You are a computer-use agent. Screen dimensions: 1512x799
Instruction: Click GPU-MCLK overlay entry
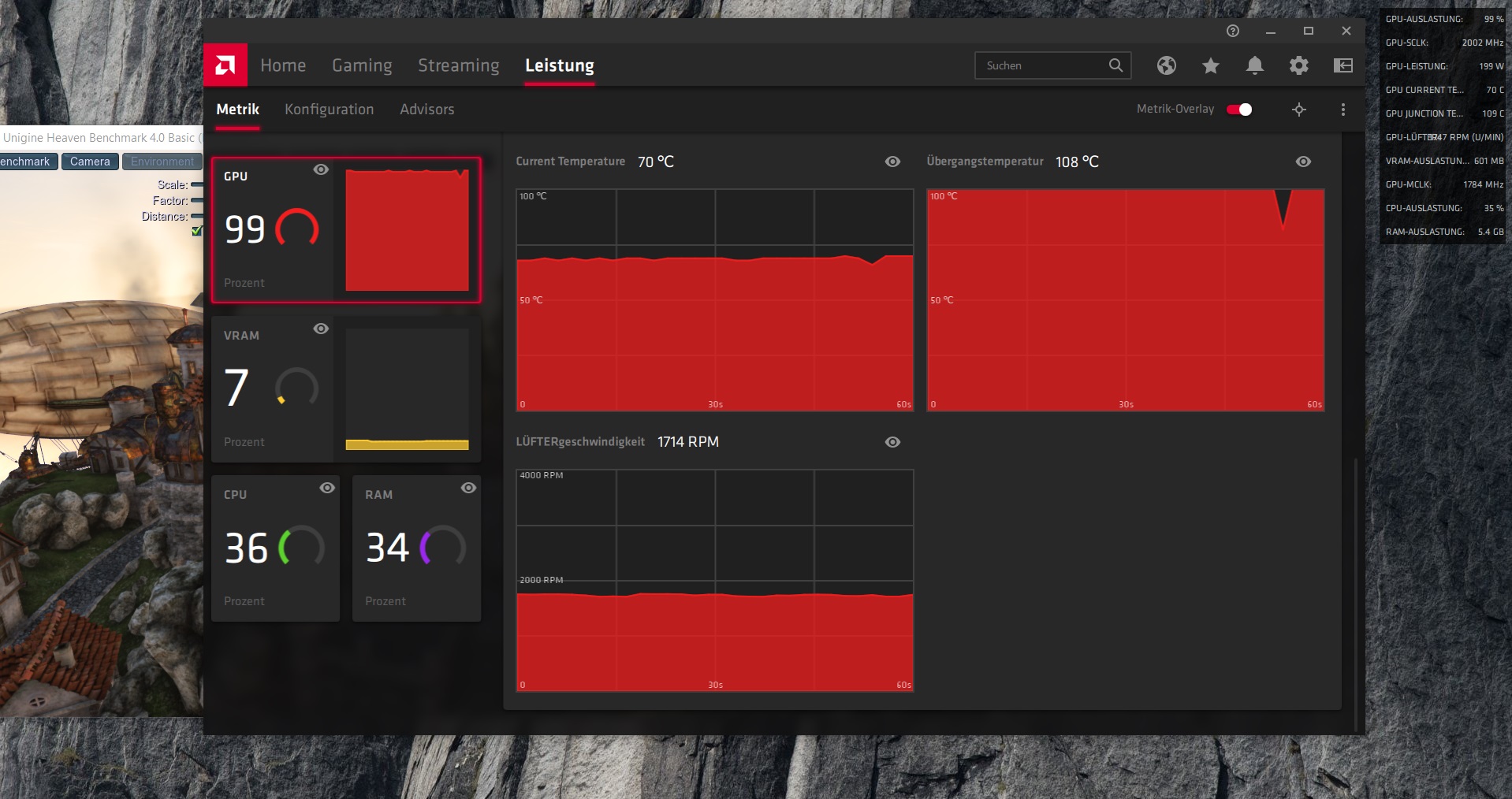(x=1444, y=184)
